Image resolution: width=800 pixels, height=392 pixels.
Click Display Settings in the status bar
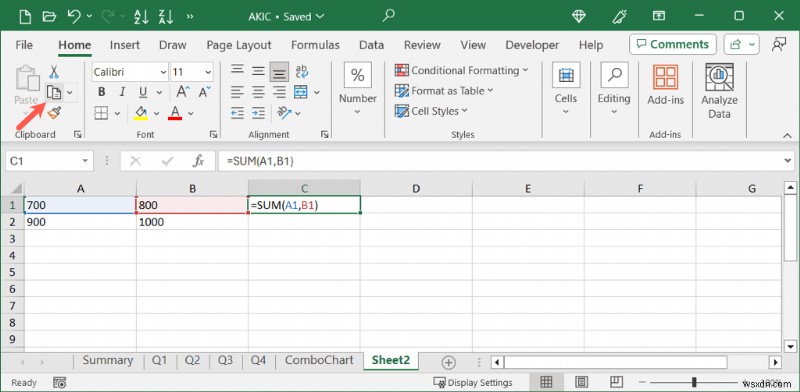(472, 382)
